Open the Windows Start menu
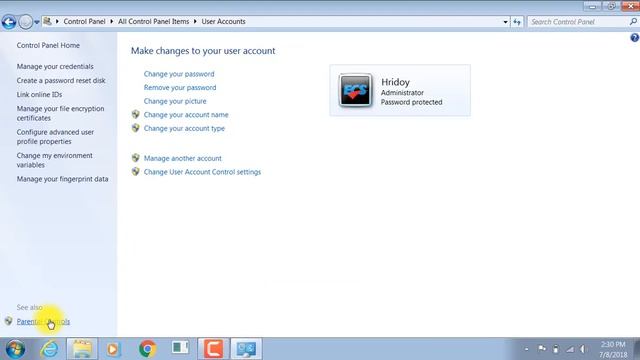Screen dimensions: 640x360 coord(15,349)
